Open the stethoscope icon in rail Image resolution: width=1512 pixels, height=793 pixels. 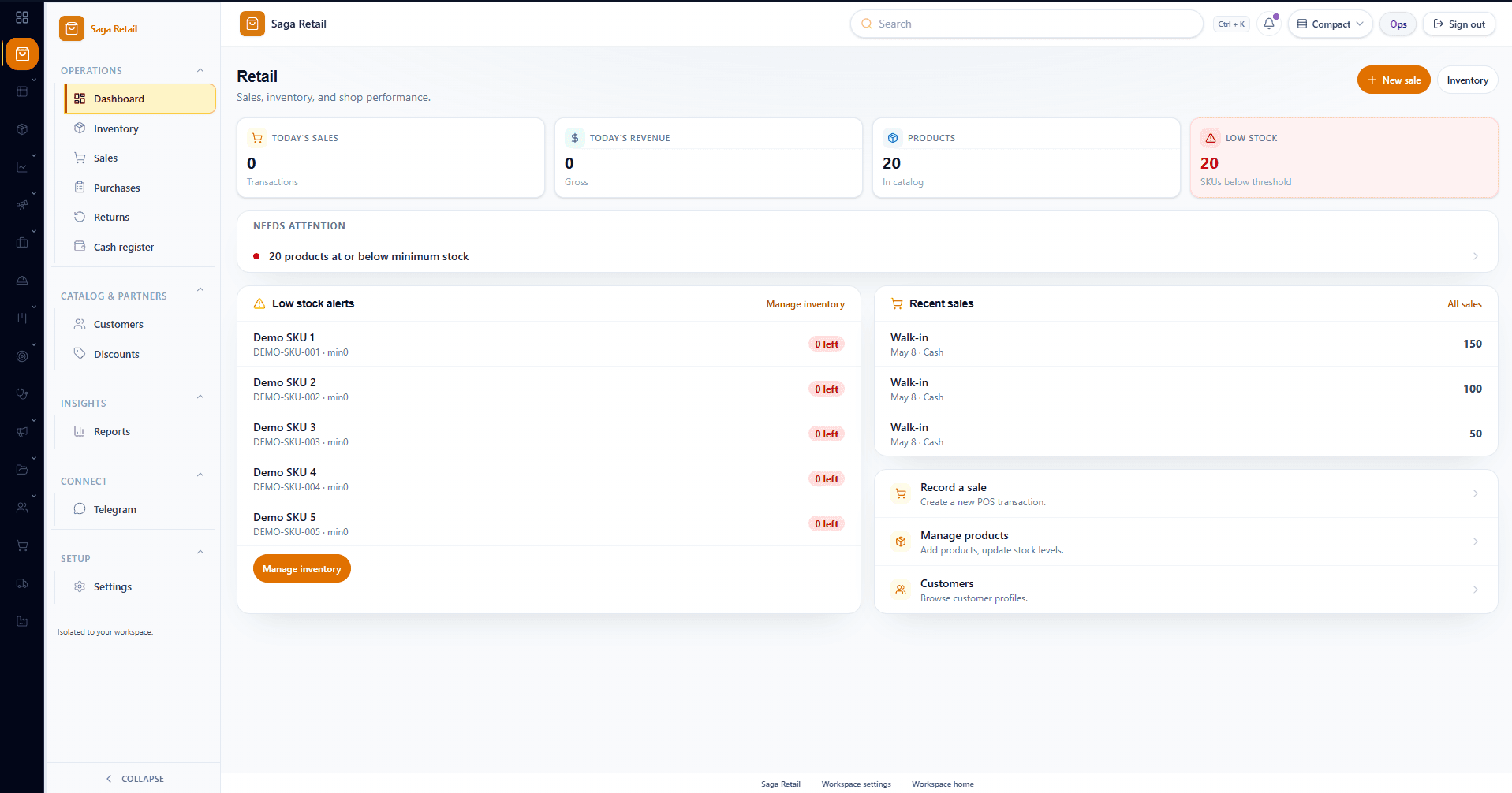[x=22, y=394]
